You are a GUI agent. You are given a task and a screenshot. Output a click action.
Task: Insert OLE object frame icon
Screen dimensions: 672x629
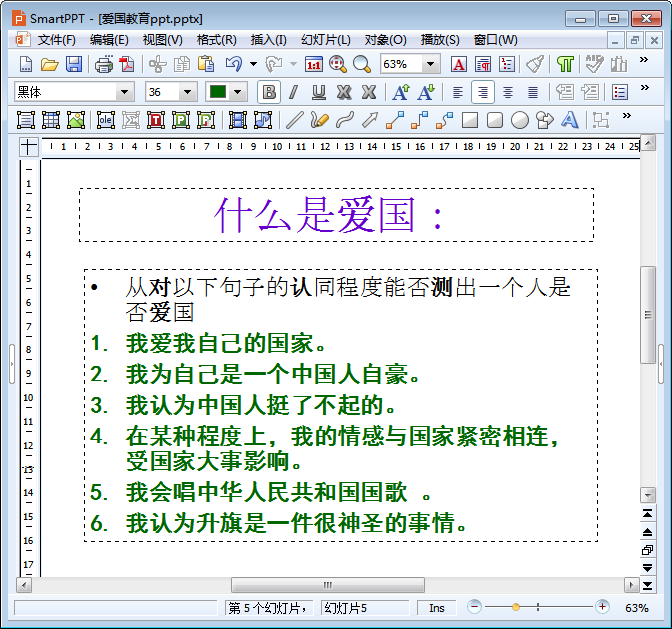(x=105, y=120)
